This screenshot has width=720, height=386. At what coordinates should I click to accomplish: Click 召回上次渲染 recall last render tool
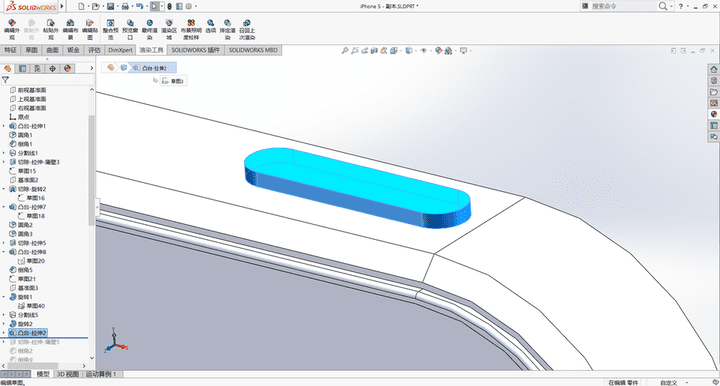click(x=247, y=29)
